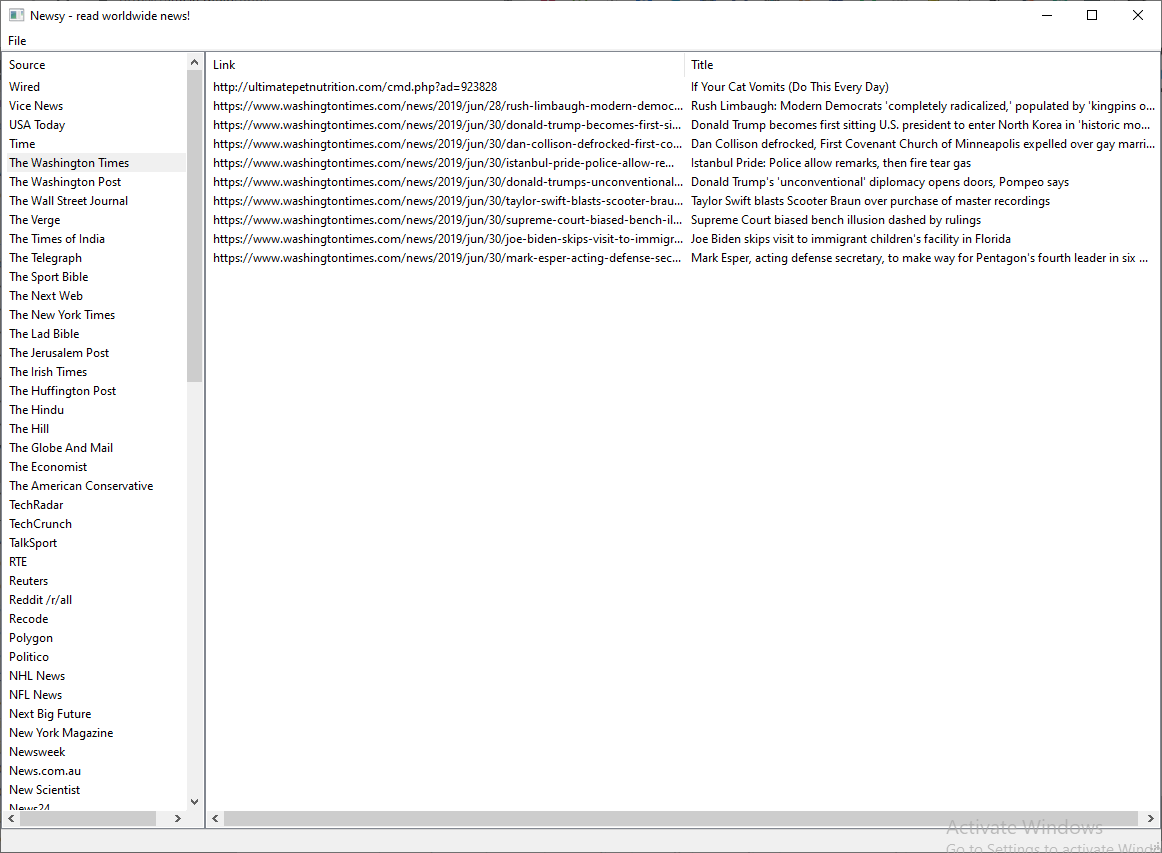This screenshot has width=1162, height=853.
Task: Open the rush-limbaugh-modern-democ link
Action: (448, 106)
